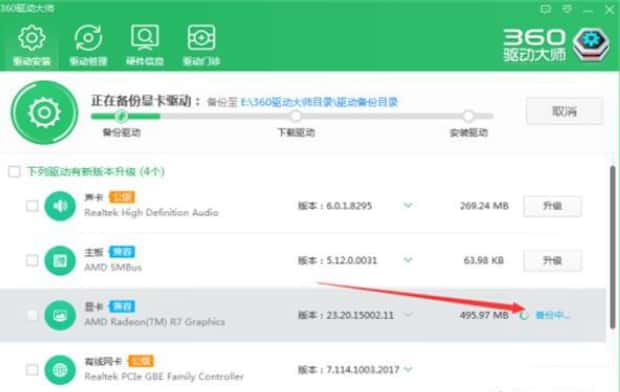Upgrade the AMD SMBus driver

pos(552,260)
